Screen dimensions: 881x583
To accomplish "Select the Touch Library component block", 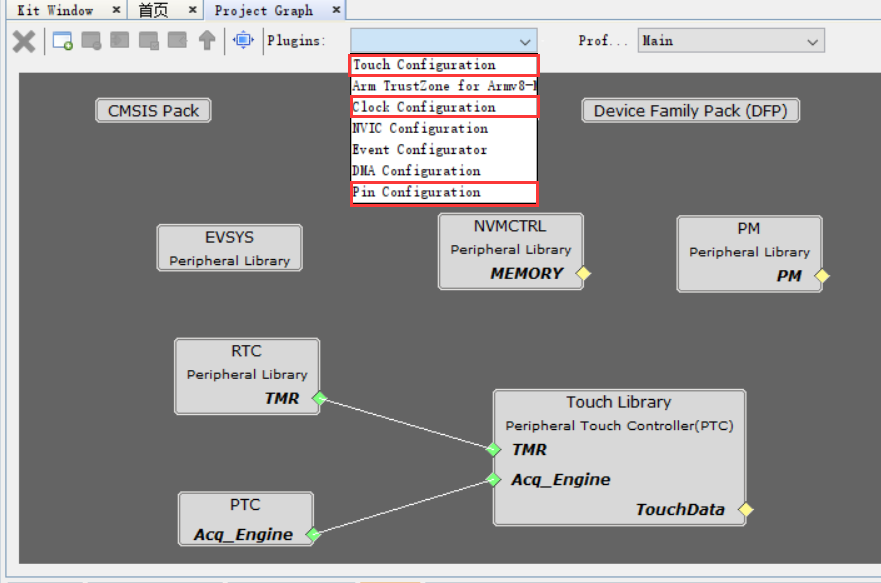I will pyautogui.click(x=619, y=458).
